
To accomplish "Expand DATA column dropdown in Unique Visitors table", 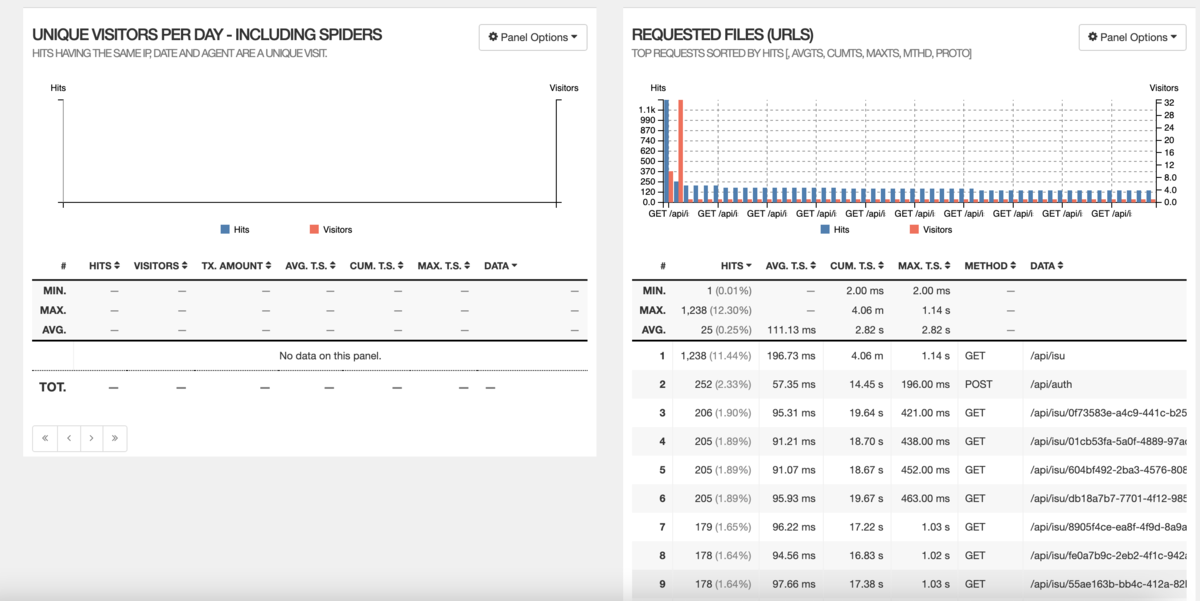I will [x=501, y=266].
